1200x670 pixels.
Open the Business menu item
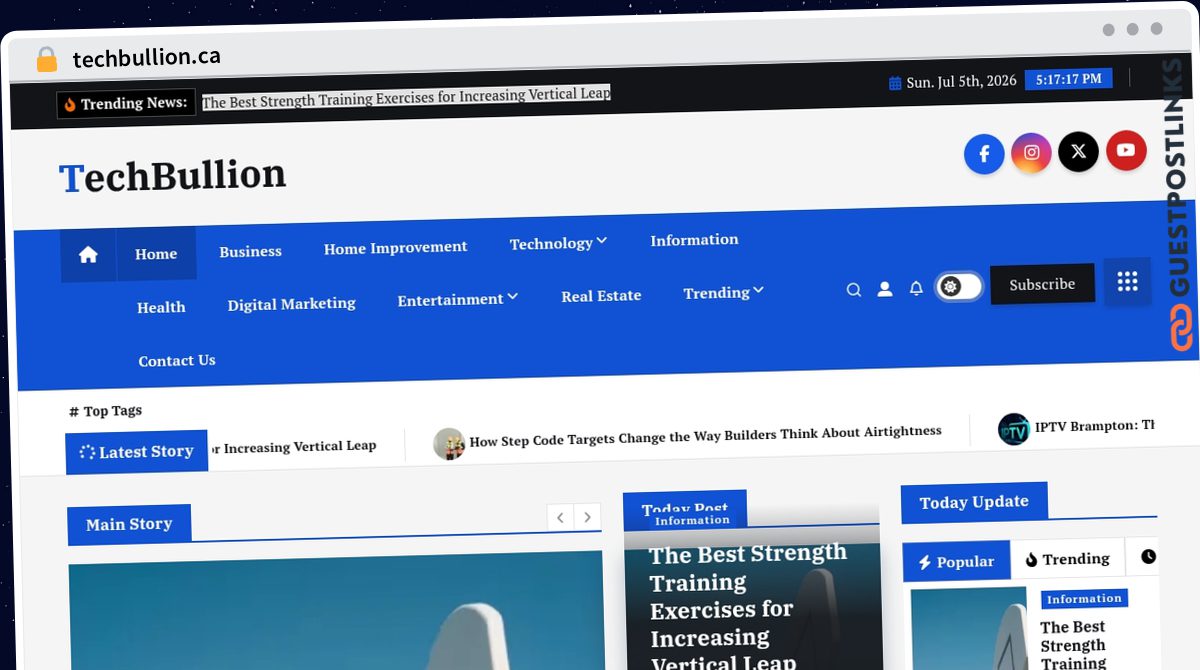(250, 251)
